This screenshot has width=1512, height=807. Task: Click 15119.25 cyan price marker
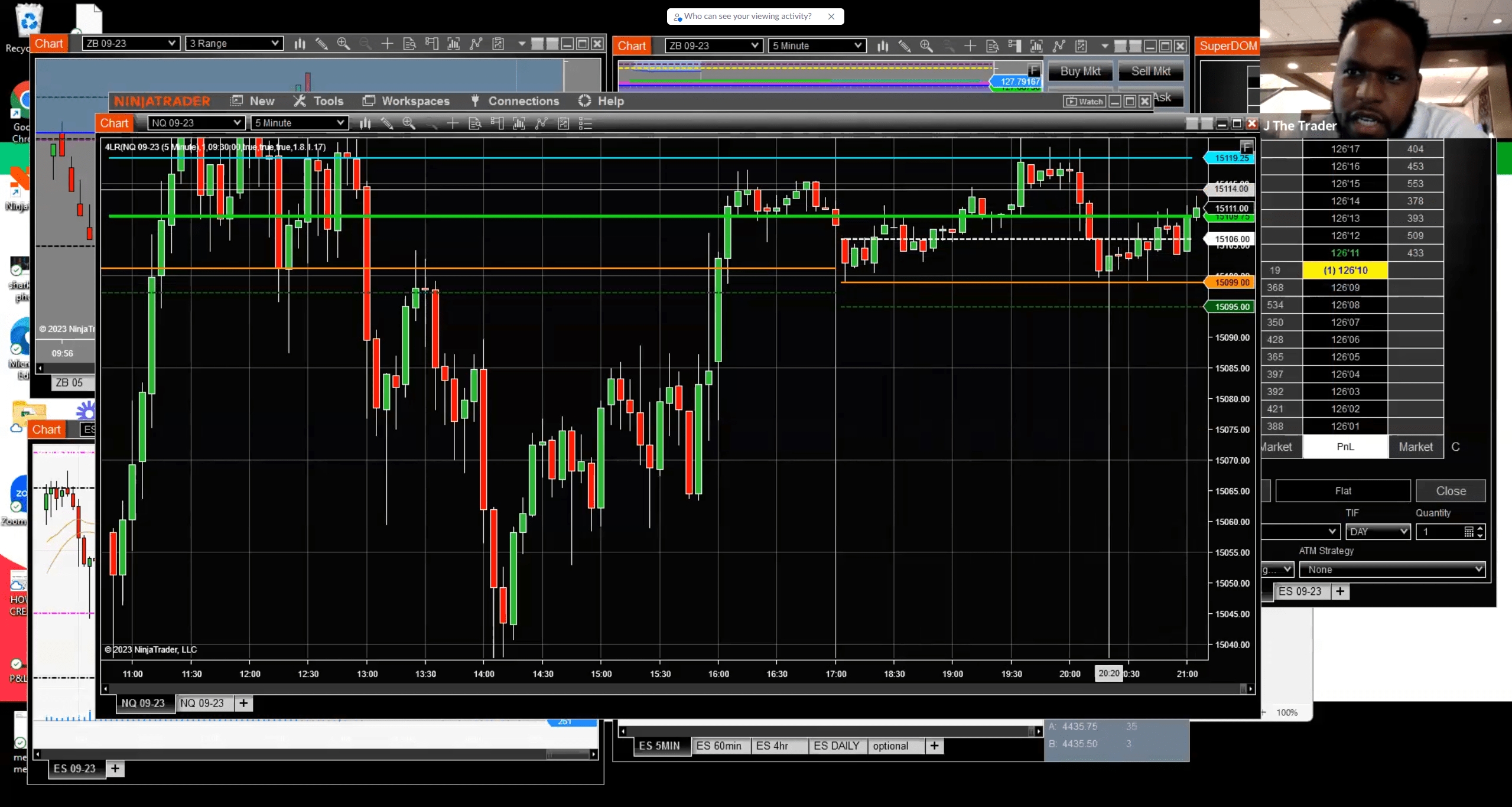click(1230, 158)
